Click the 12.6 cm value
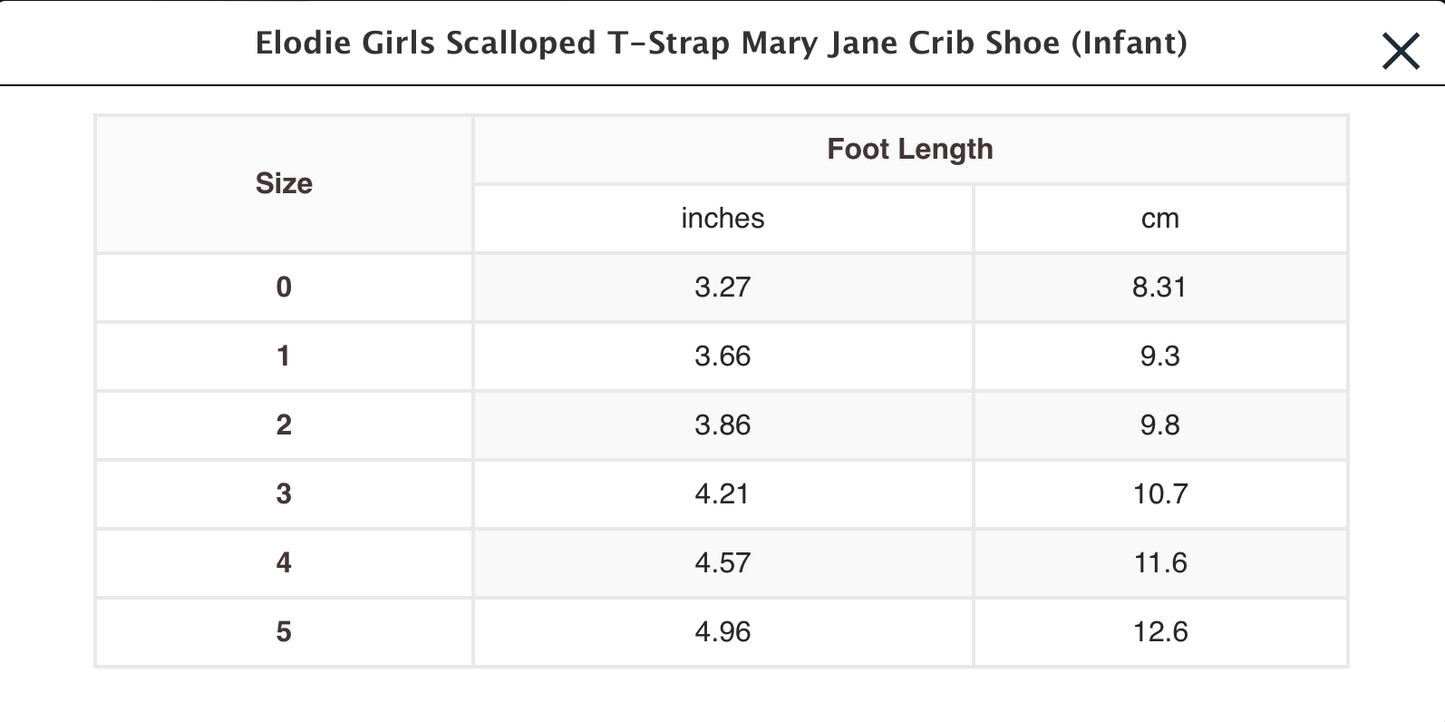 point(1160,632)
